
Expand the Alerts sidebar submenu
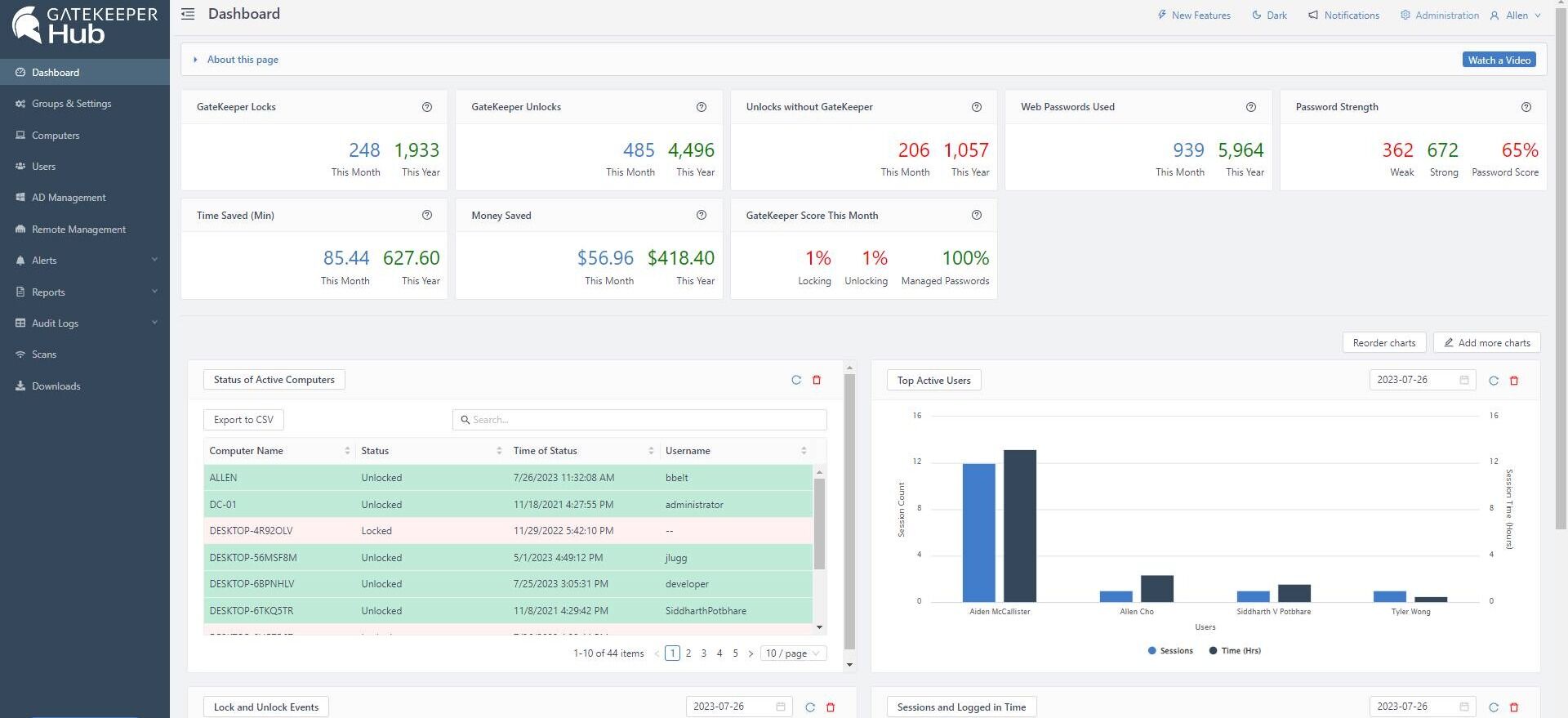point(85,261)
